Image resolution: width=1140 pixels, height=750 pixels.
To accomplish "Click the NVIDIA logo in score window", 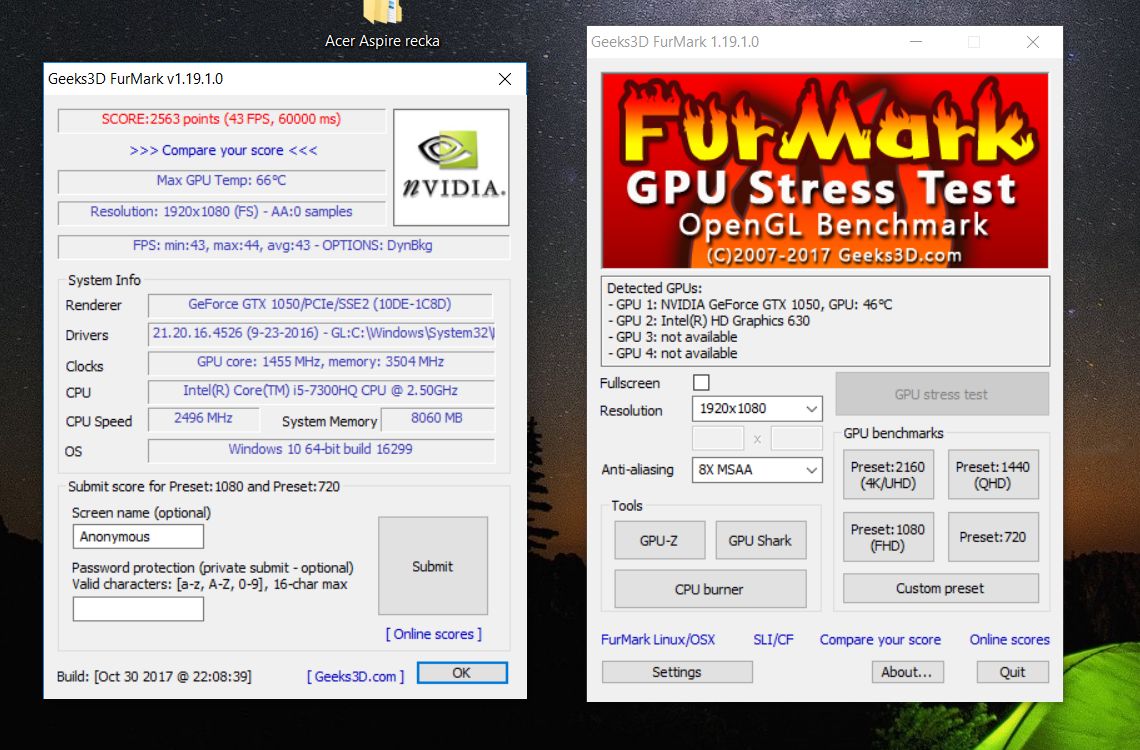I will (x=451, y=167).
